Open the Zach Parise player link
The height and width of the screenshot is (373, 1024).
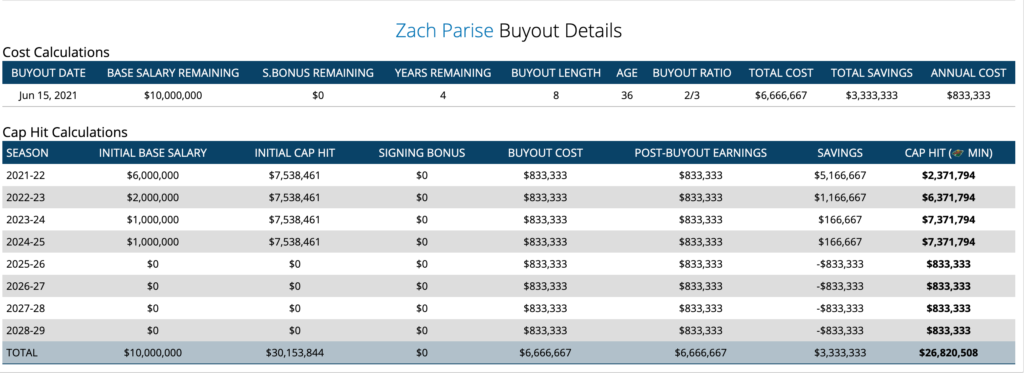pyautogui.click(x=444, y=30)
